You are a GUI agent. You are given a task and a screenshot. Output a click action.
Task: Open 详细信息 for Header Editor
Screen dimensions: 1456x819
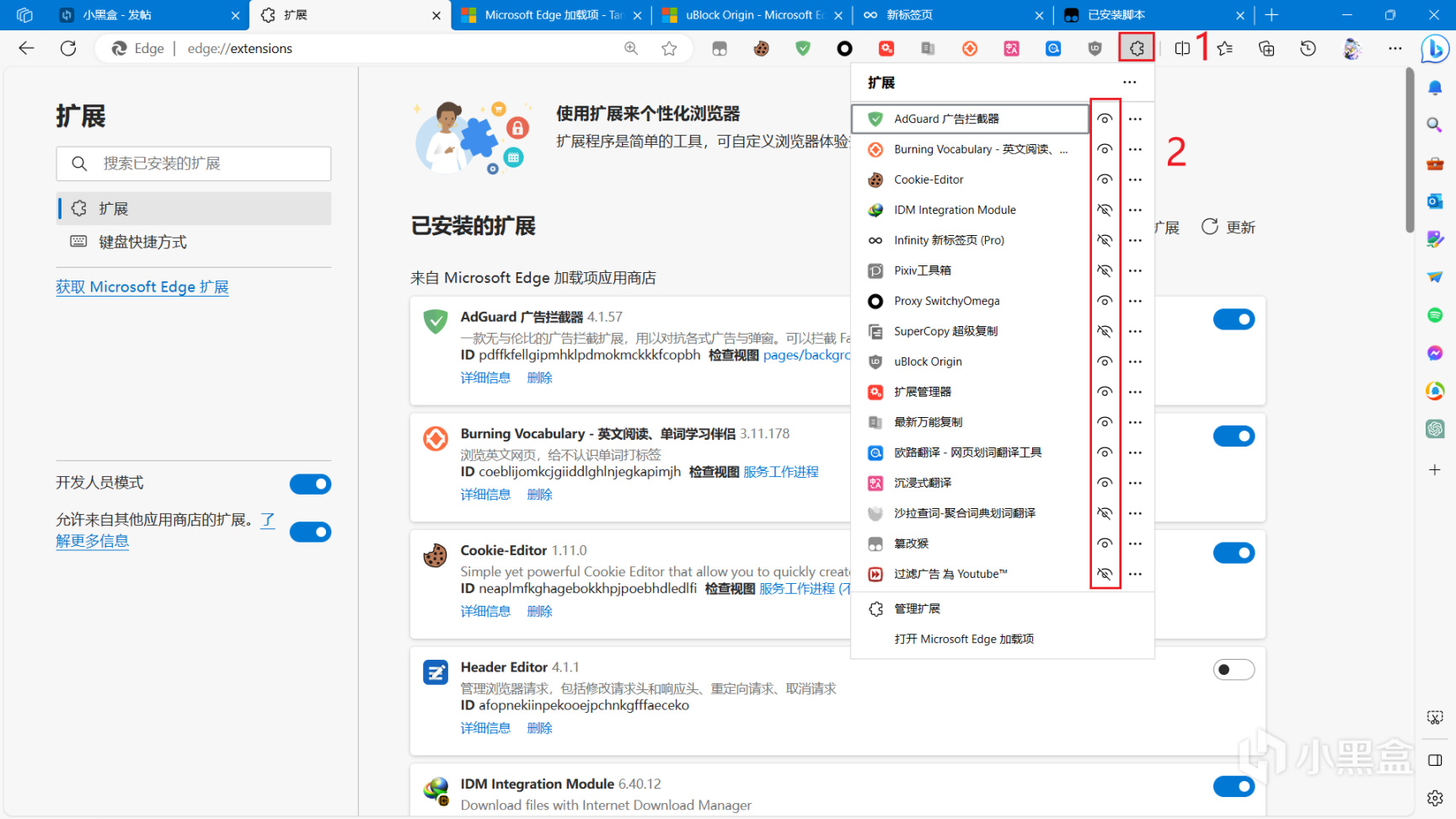[485, 728]
